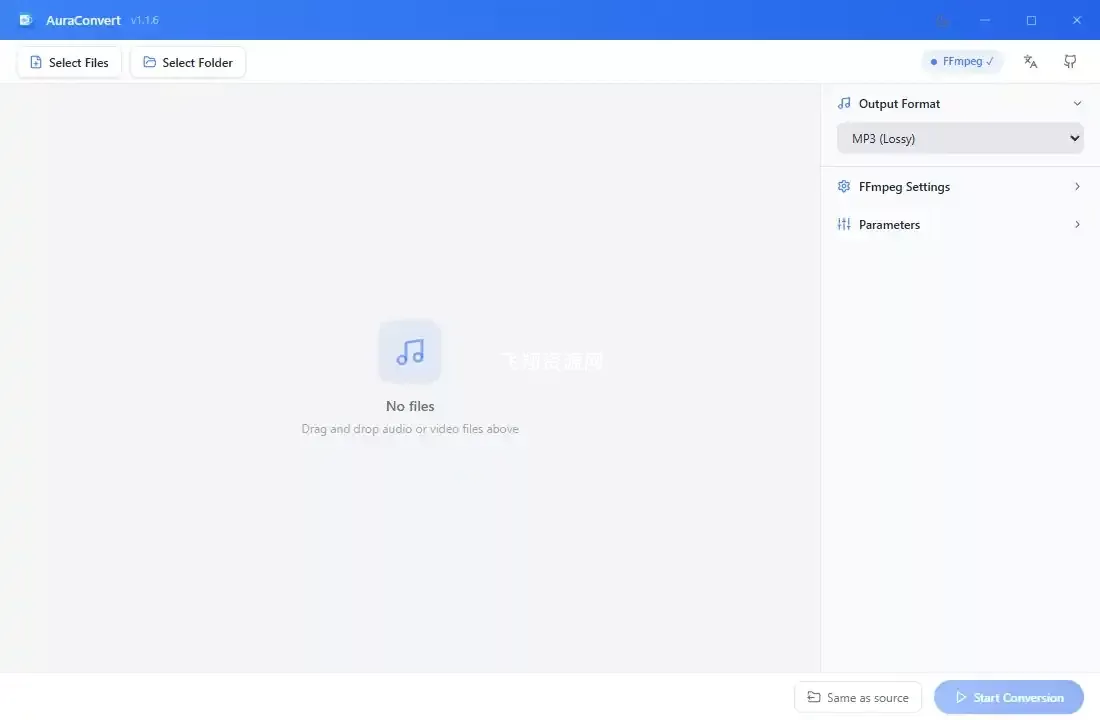Click the 'Drag and drop audio or video files above' hint
Viewport: 1100px width, 720px height.
click(410, 429)
